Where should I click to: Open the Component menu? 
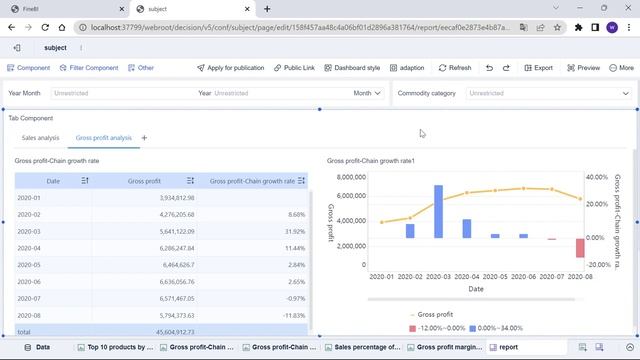tap(29, 68)
